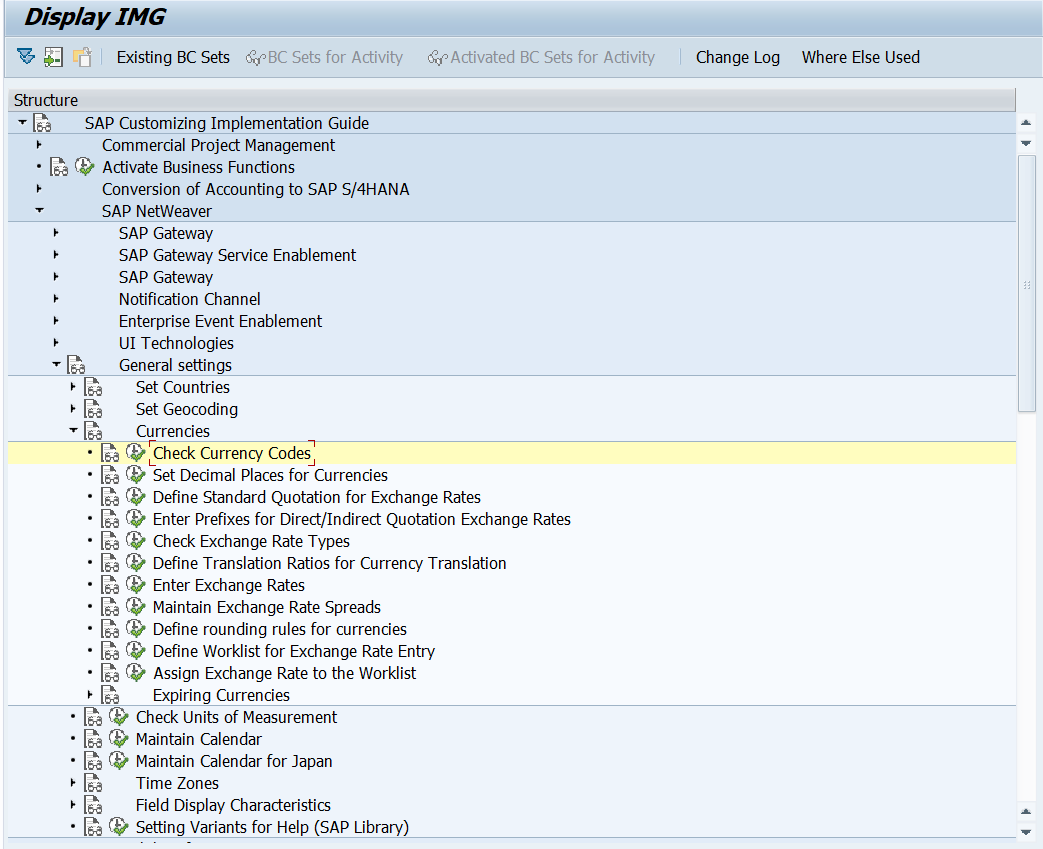Screen dimensions: 1043x849
Task: Expand SAP Gateway Service Enablement node
Action: tap(56, 254)
